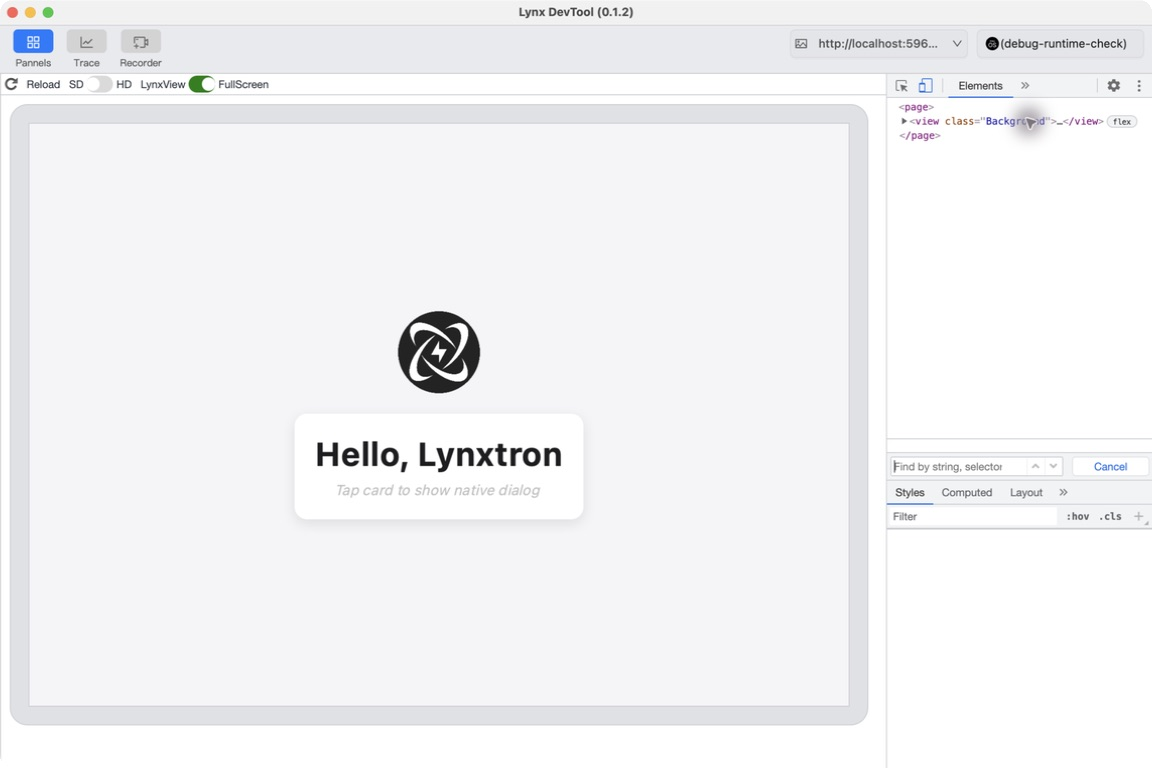Viewport: 1152px width, 768px height.
Task: Open the DevTools three-dot menu
Action: coord(1139,86)
